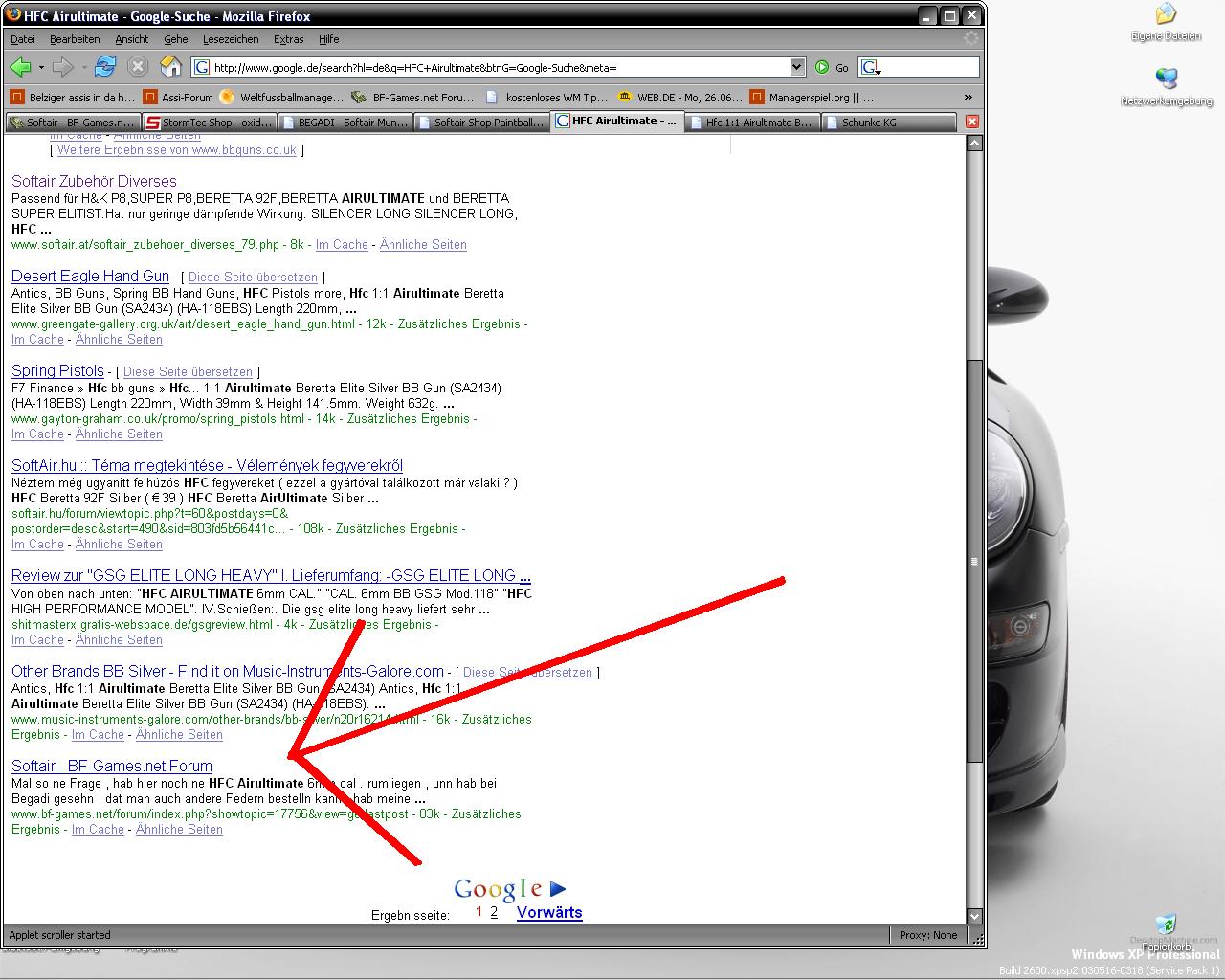Click the vertical scrollbar down arrow
Screen dimensions: 1225x980
pos(974,916)
